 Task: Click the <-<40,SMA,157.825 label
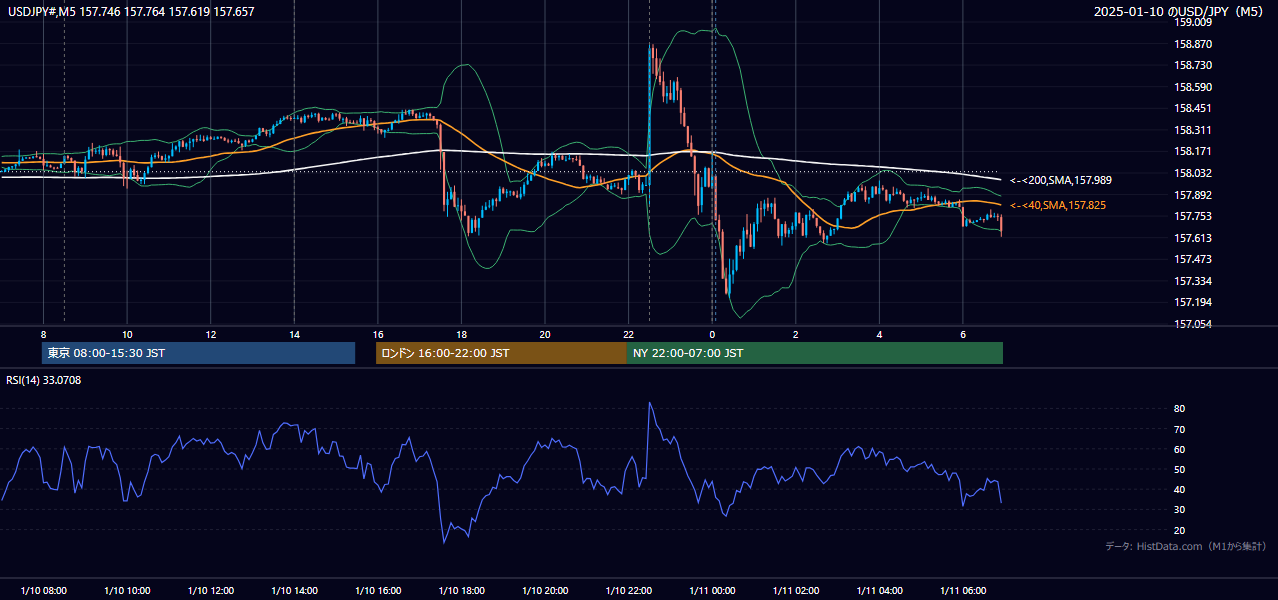1058,205
